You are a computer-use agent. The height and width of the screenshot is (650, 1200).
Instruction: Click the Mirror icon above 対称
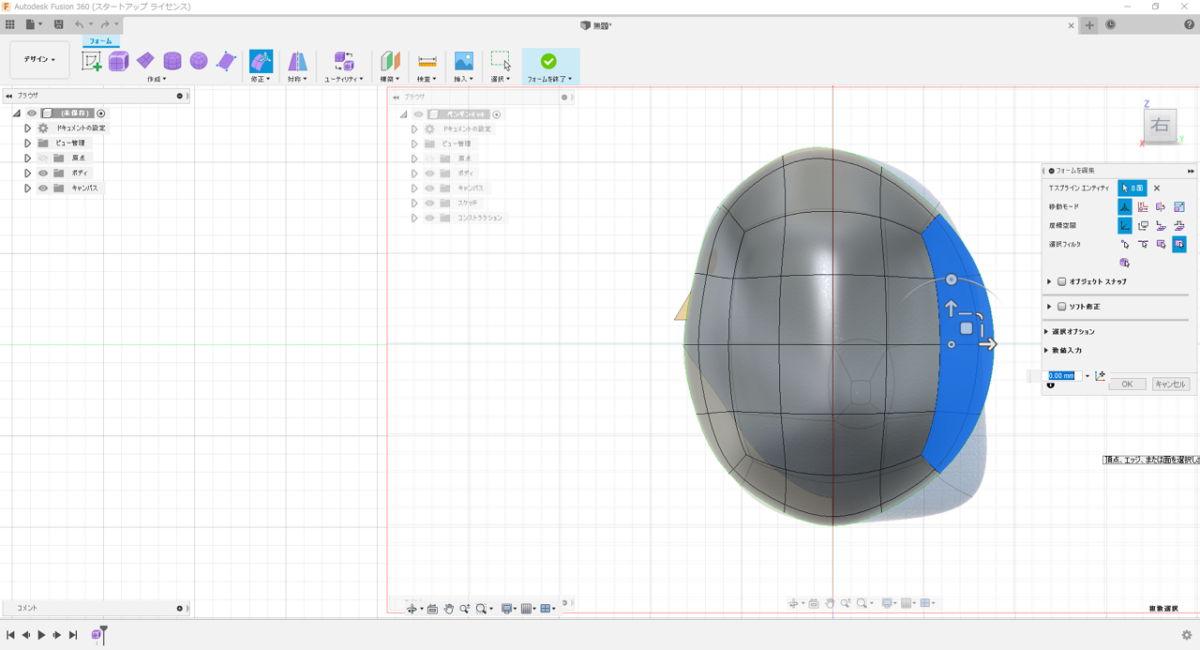298,61
